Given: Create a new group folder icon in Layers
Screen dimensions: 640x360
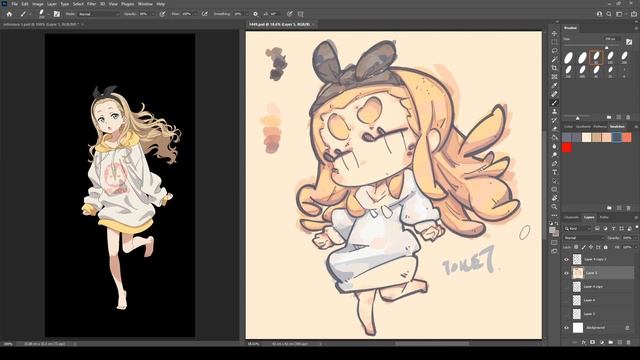Looking at the screenshot, I should point(611,342).
